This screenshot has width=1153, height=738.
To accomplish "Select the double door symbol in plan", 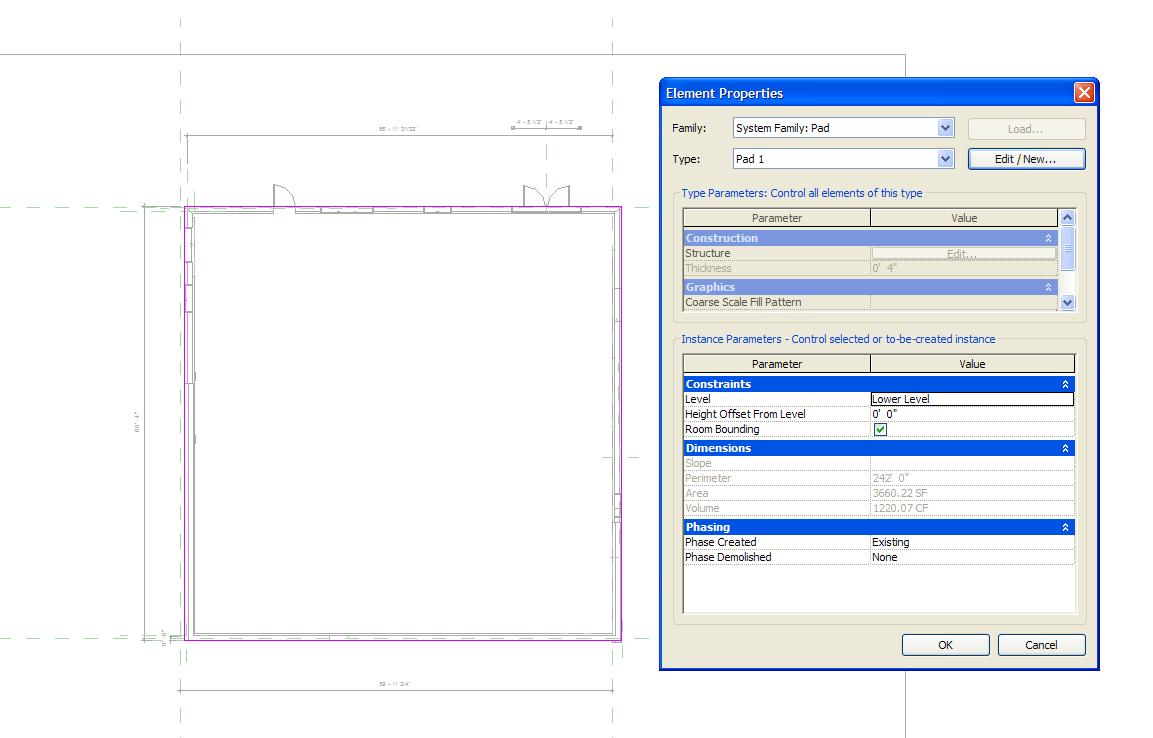I will pos(546,196).
